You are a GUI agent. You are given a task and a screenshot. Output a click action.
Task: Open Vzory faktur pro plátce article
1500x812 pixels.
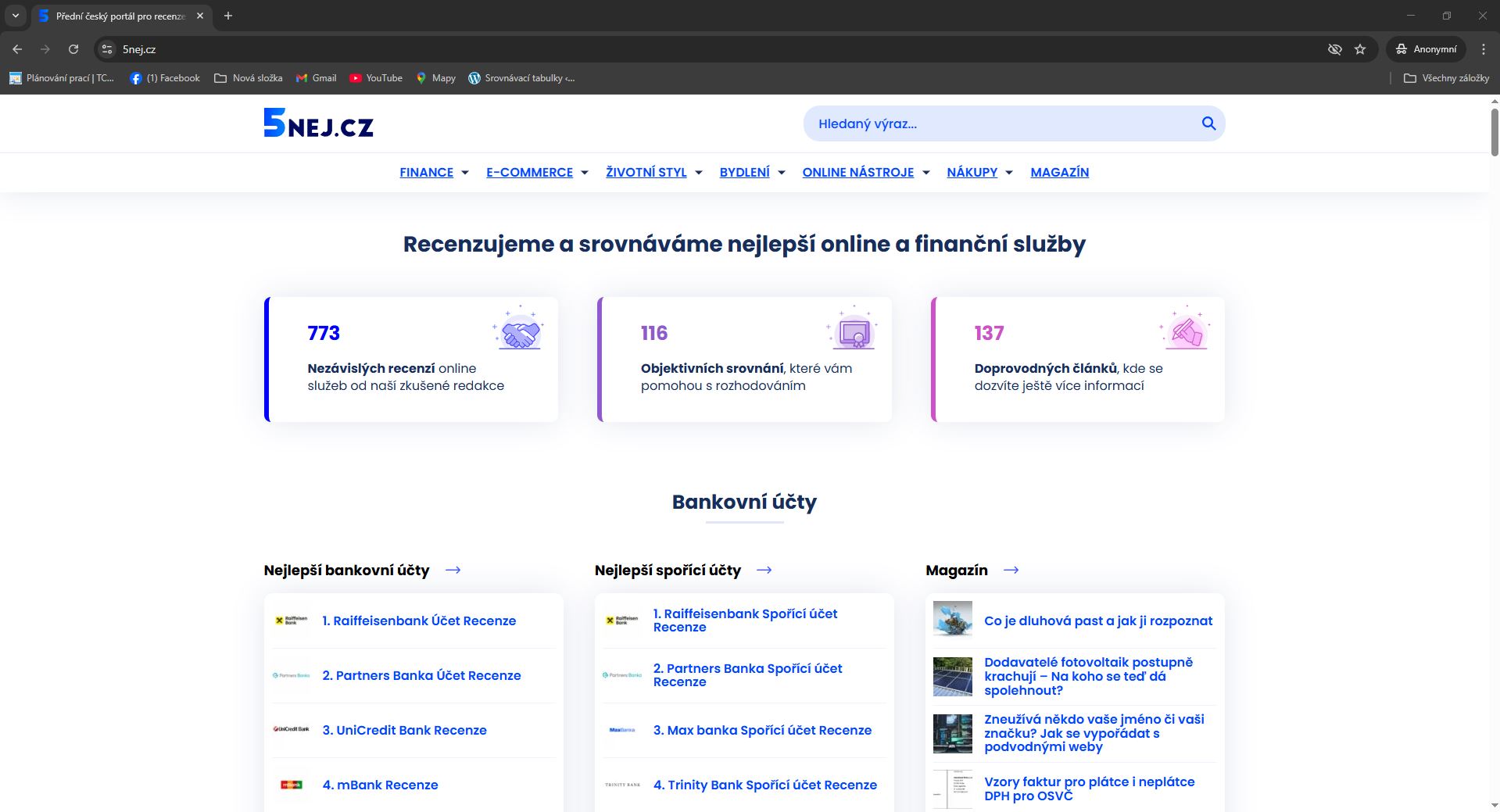pyautogui.click(x=1089, y=789)
